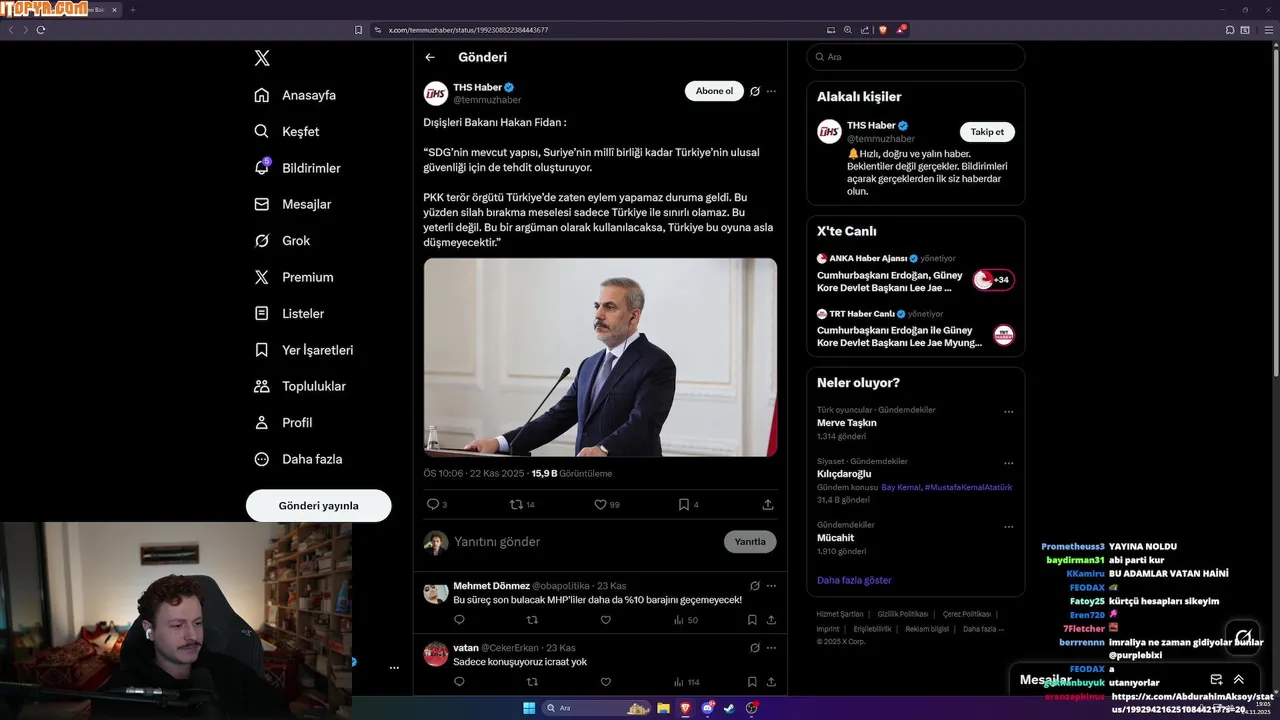Open options on vatan reply
The width and height of the screenshot is (1280, 720).
click(x=771, y=648)
